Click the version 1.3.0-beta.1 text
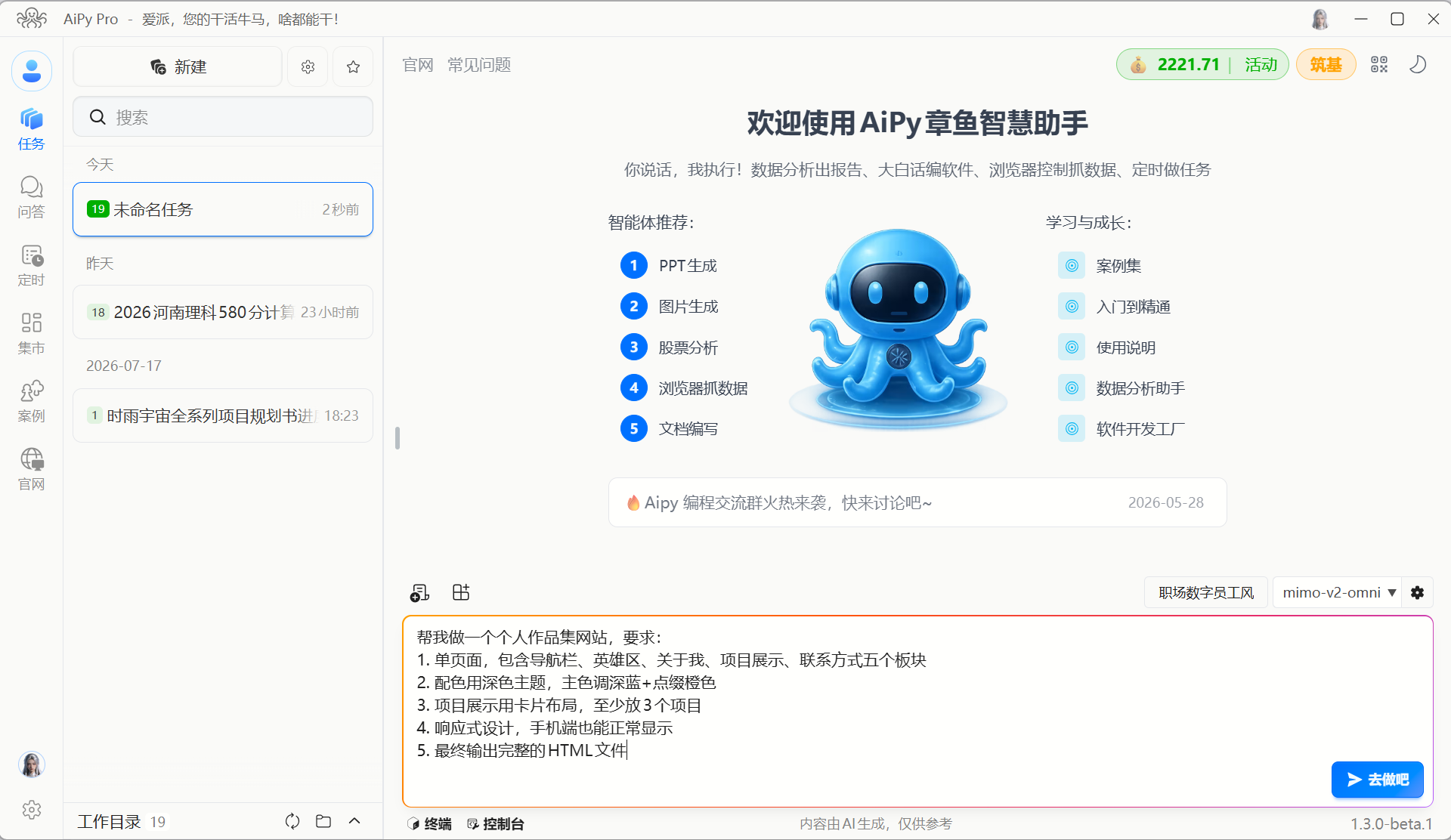Image resolution: width=1451 pixels, height=840 pixels. tap(1391, 823)
